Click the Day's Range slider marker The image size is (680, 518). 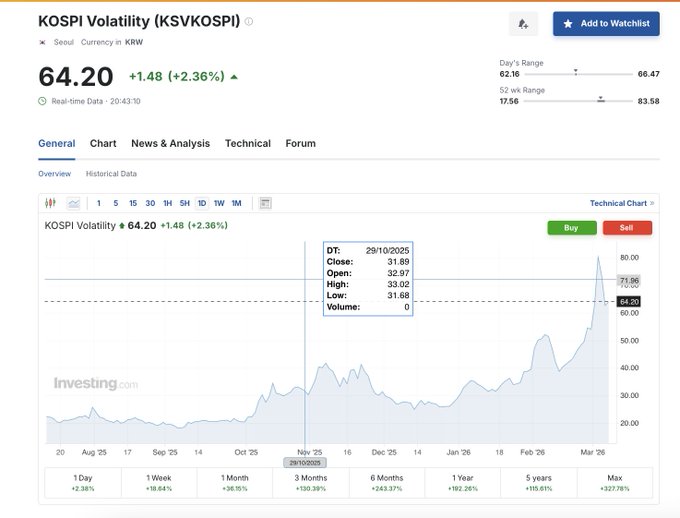point(575,72)
